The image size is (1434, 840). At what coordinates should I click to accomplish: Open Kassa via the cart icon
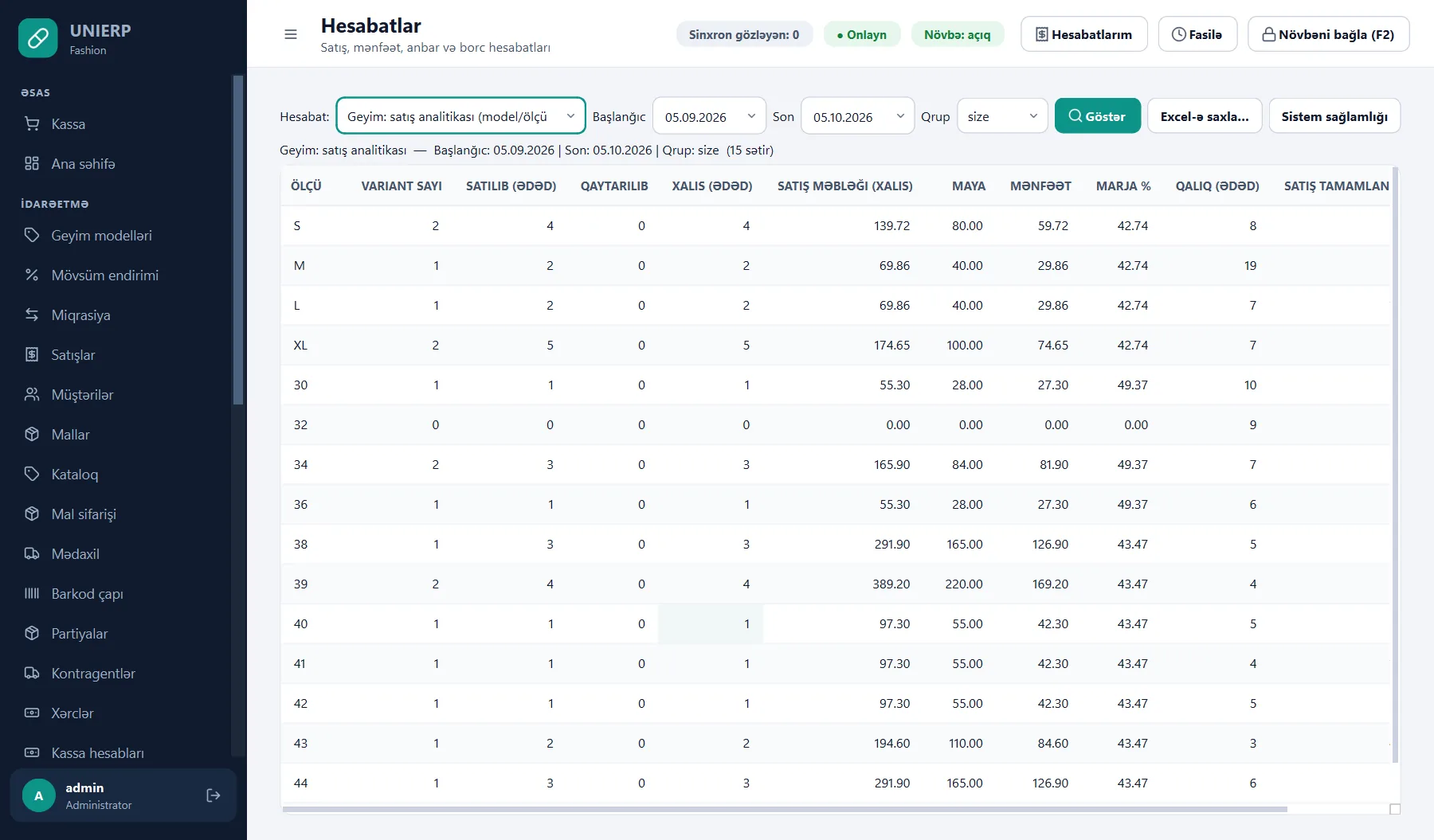tap(32, 123)
